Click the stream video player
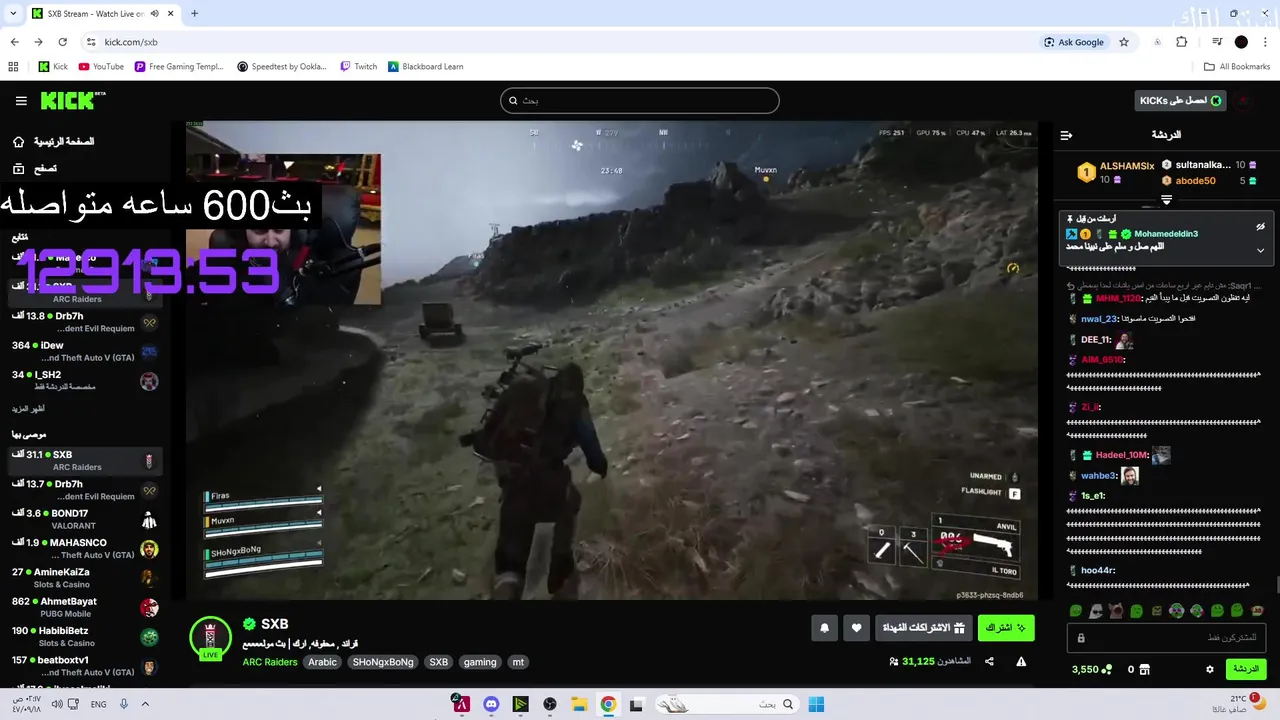 (611, 360)
